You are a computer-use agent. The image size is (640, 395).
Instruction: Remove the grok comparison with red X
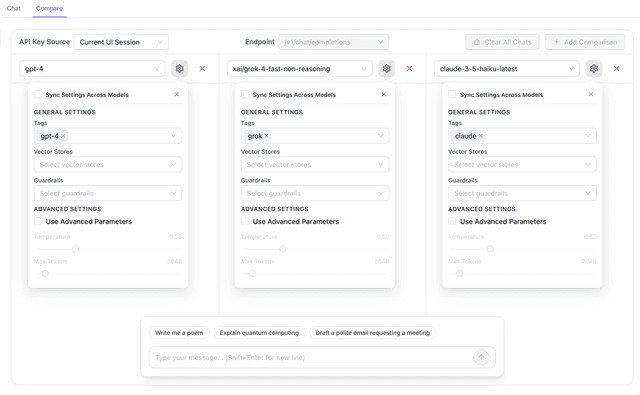click(409, 69)
